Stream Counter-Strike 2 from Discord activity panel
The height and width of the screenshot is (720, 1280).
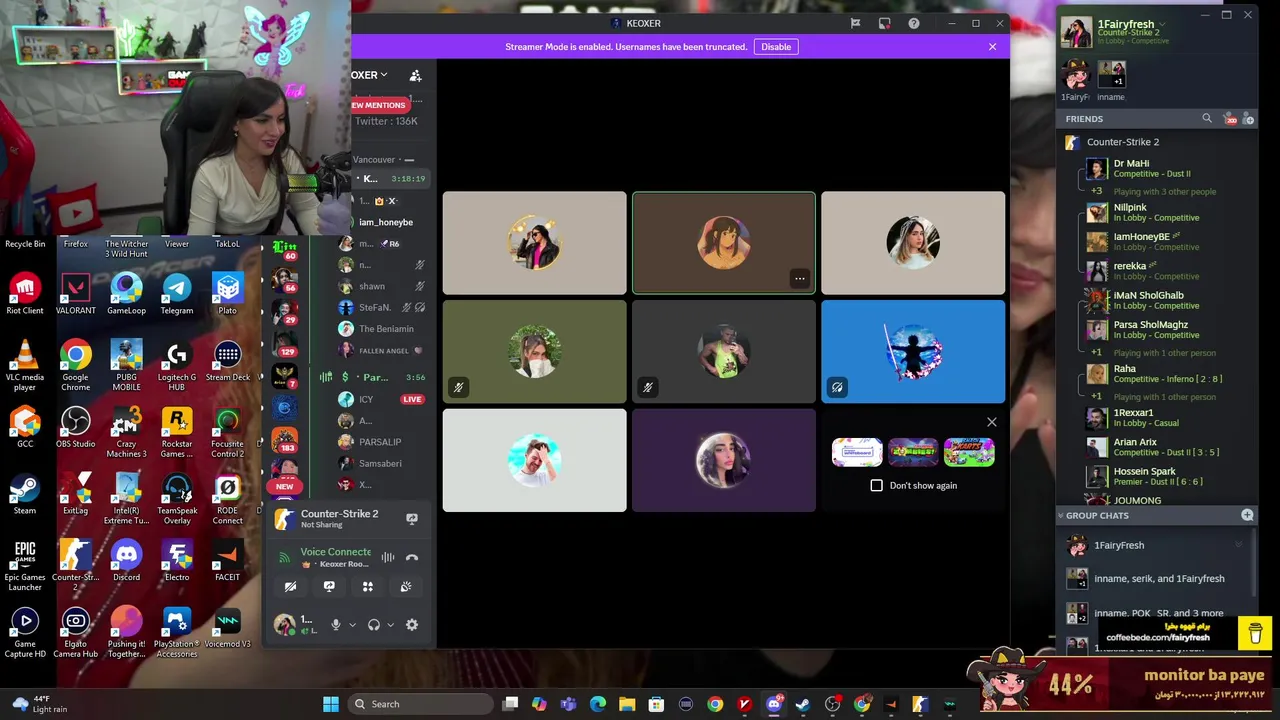coord(411,518)
